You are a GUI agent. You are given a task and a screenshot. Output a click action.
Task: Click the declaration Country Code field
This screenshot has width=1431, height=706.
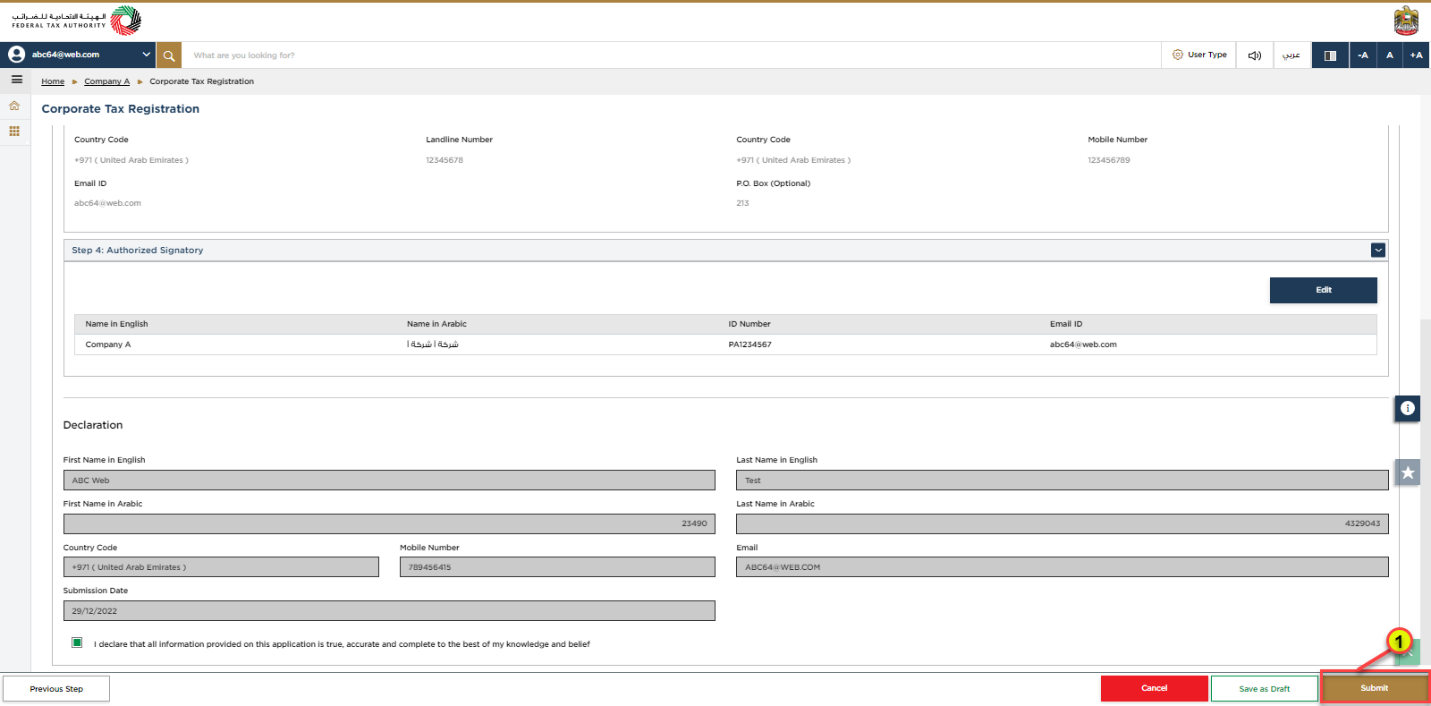(x=221, y=567)
